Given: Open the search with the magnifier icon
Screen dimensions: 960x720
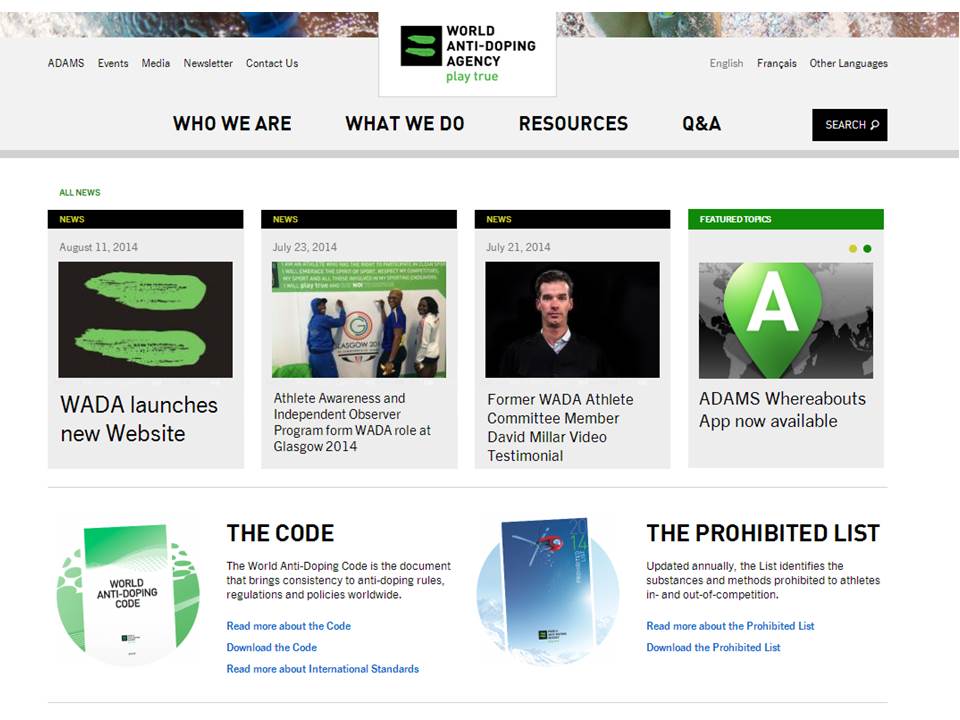Looking at the screenshot, I should [873, 124].
